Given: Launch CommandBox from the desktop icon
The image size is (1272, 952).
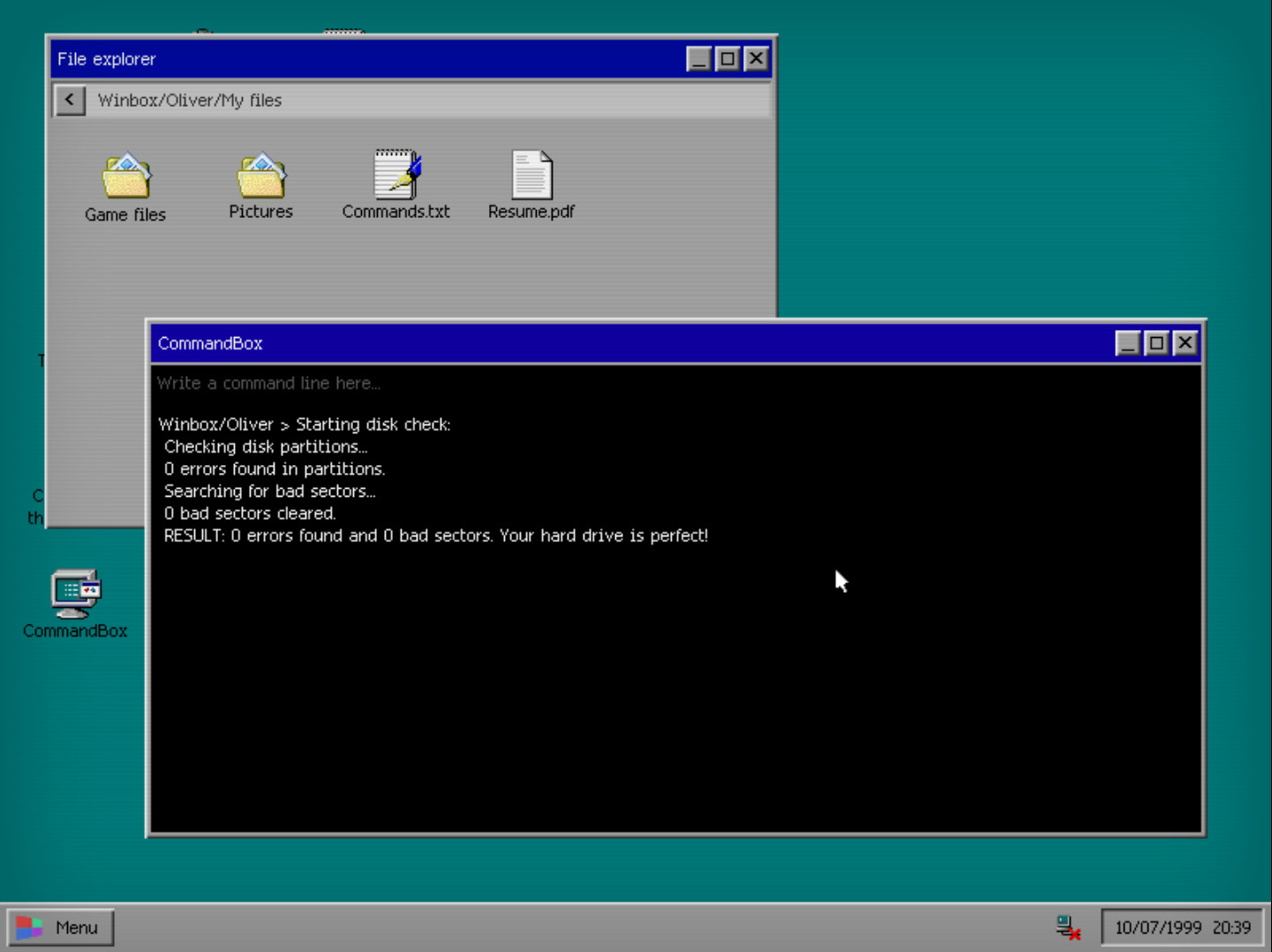Looking at the screenshot, I should [75, 600].
